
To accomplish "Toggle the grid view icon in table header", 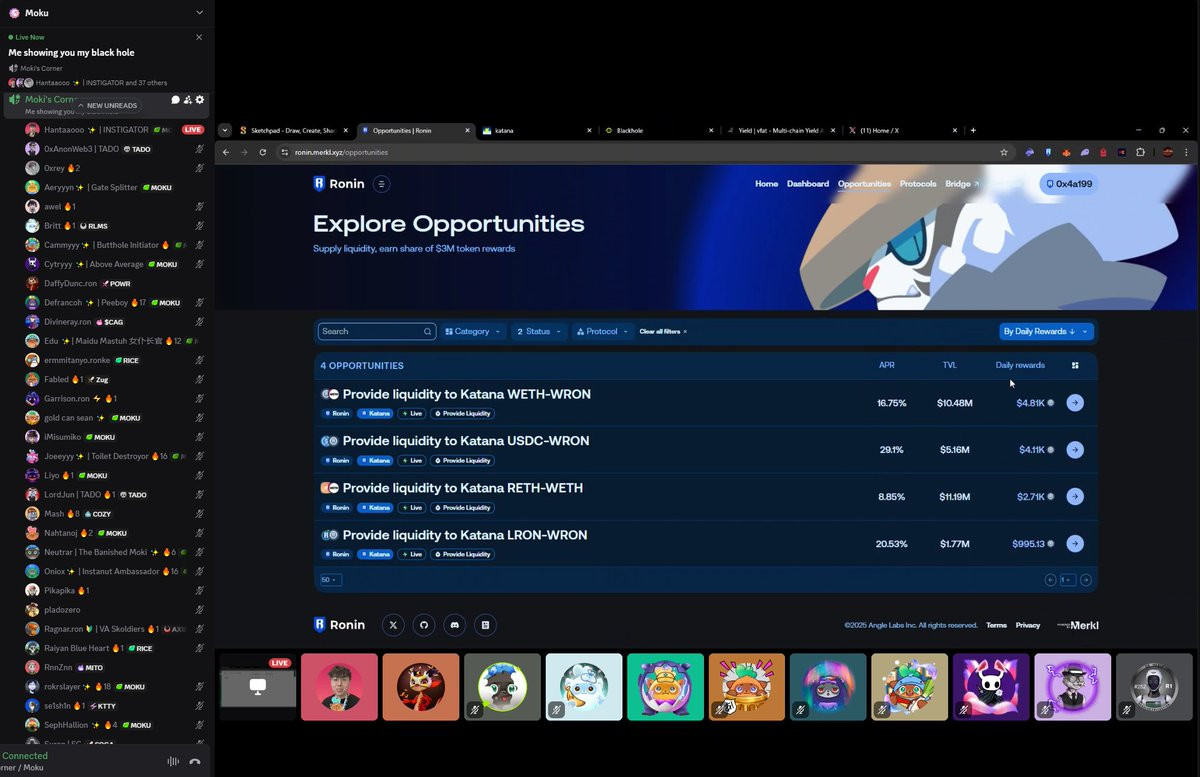I will [x=1075, y=365].
